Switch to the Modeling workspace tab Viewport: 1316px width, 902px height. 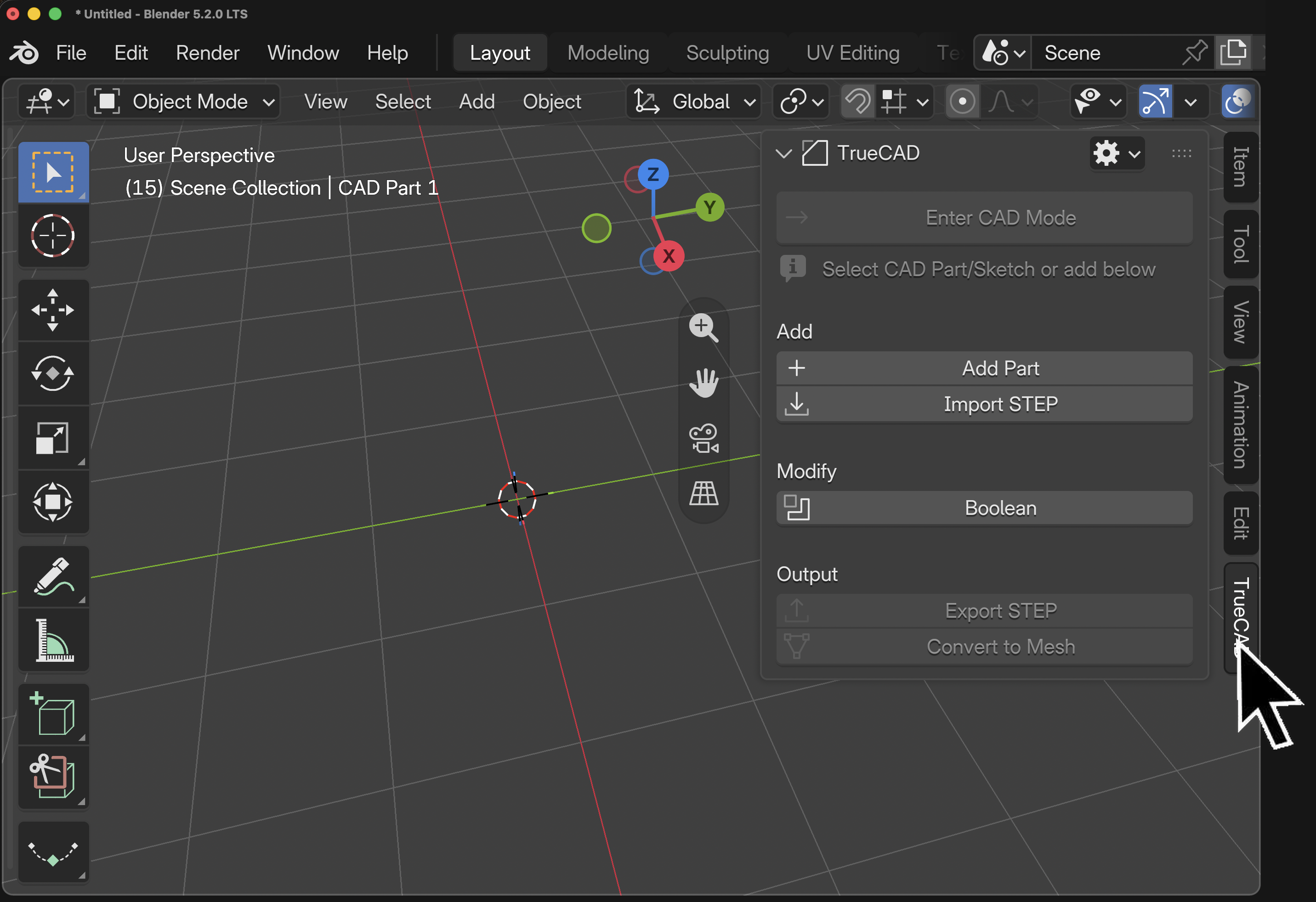point(608,53)
